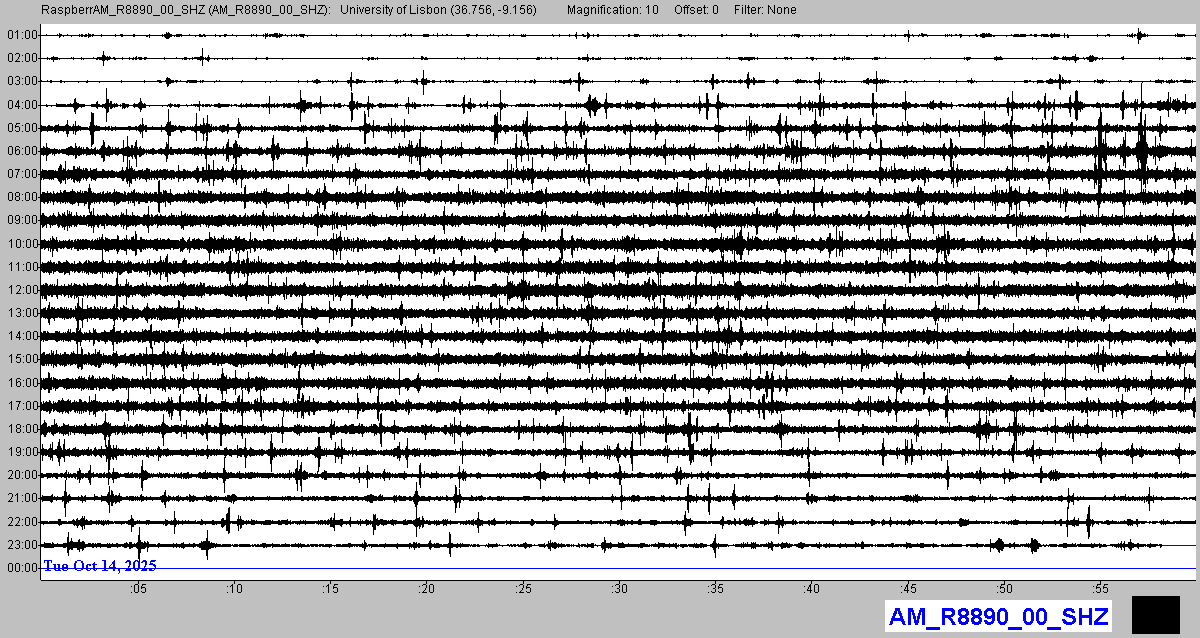
Task: Select the 01:00 hour label
Action: (x=22, y=35)
